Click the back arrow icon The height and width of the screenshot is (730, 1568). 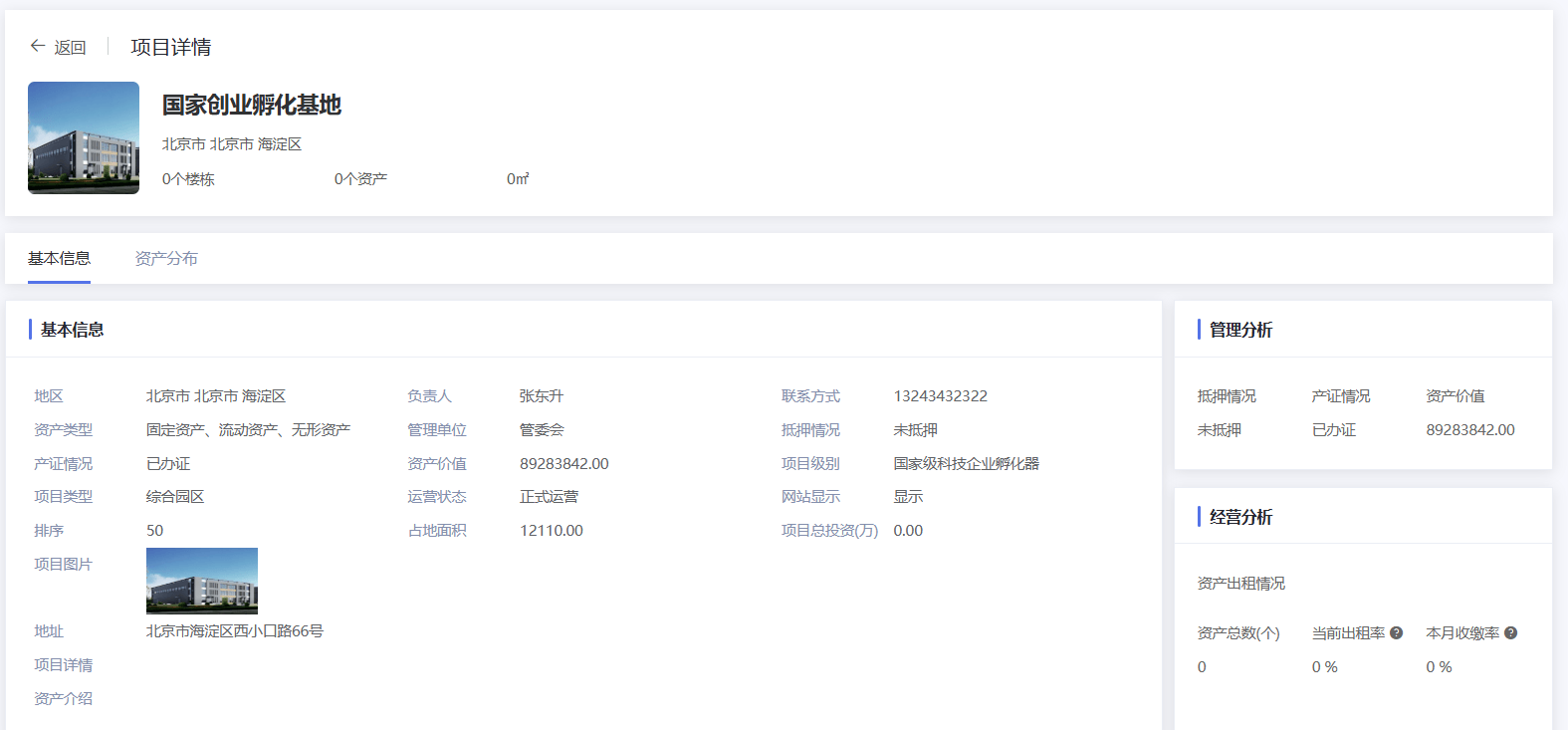pyautogui.click(x=38, y=46)
